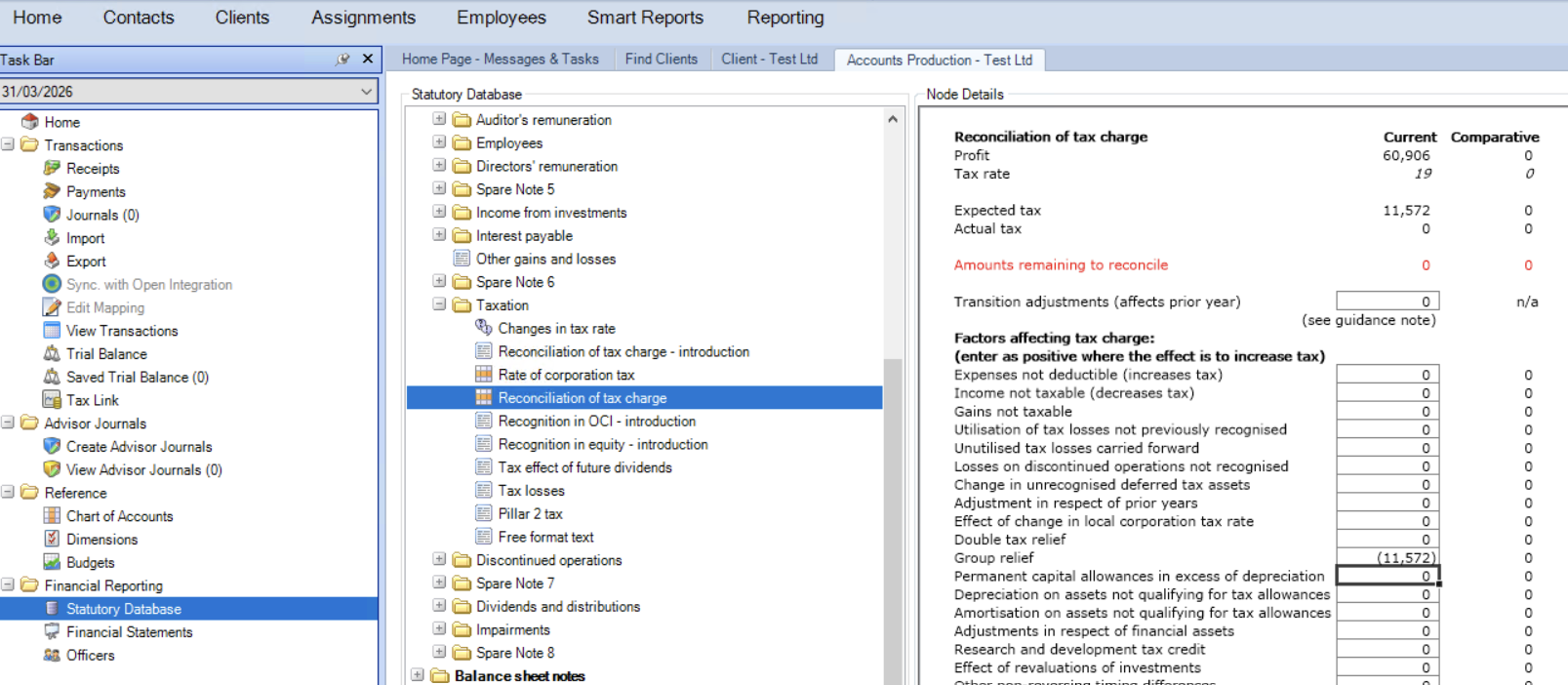This screenshot has width=1568, height=685.
Task: Pin the Task Bar panel
Action: [x=342, y=60]
